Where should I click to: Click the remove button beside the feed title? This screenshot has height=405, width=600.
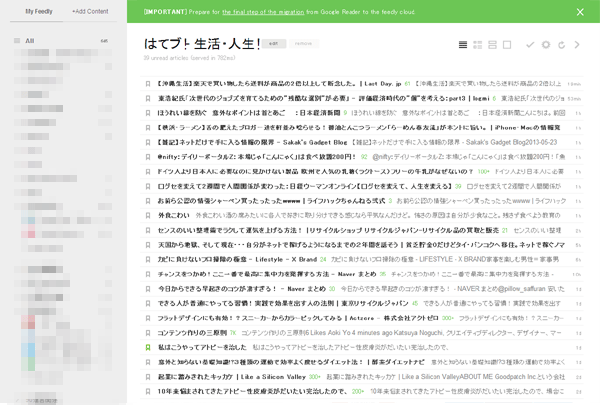click(303, 44)
